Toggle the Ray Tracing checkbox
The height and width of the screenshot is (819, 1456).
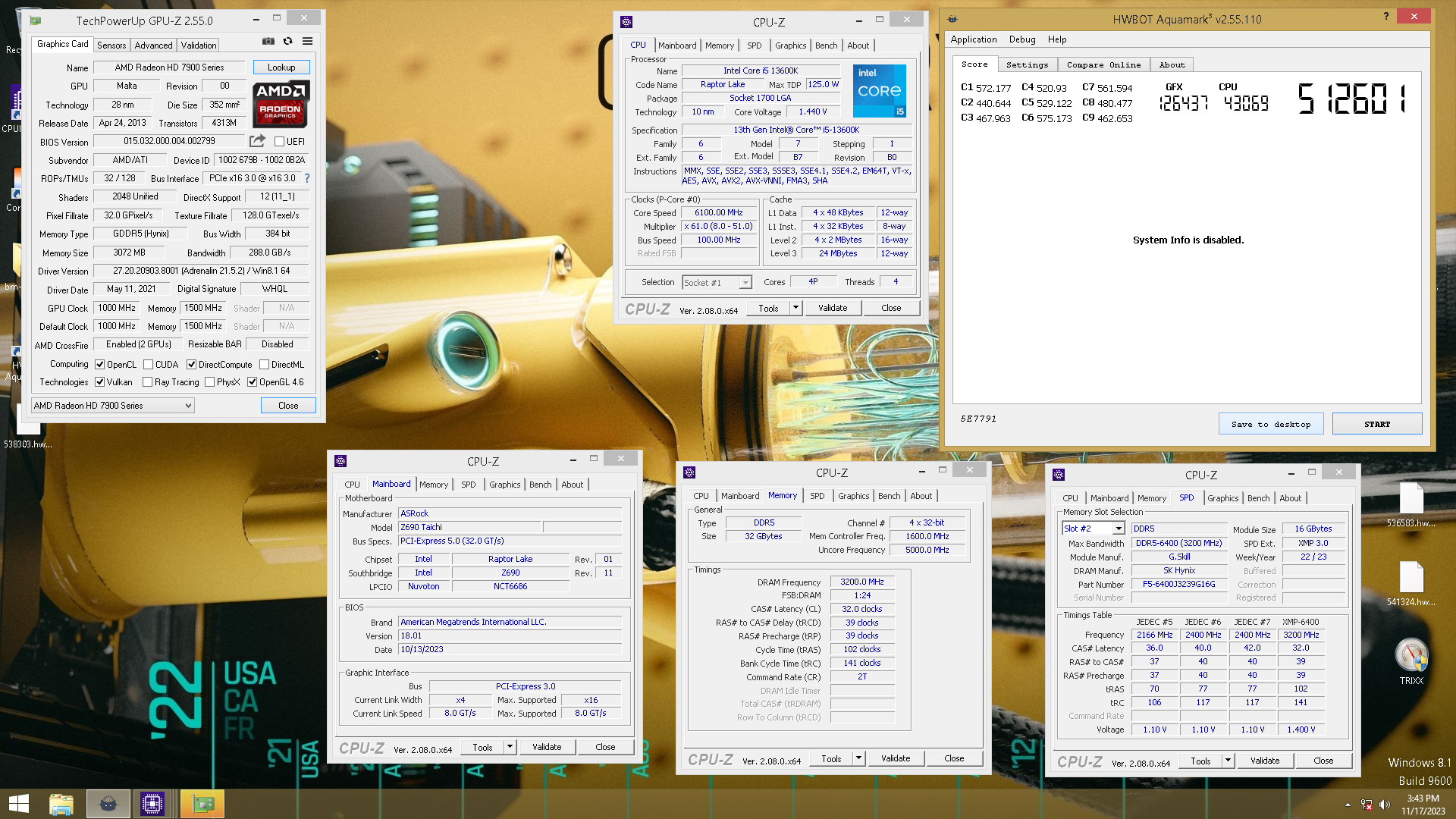point(147,382)
